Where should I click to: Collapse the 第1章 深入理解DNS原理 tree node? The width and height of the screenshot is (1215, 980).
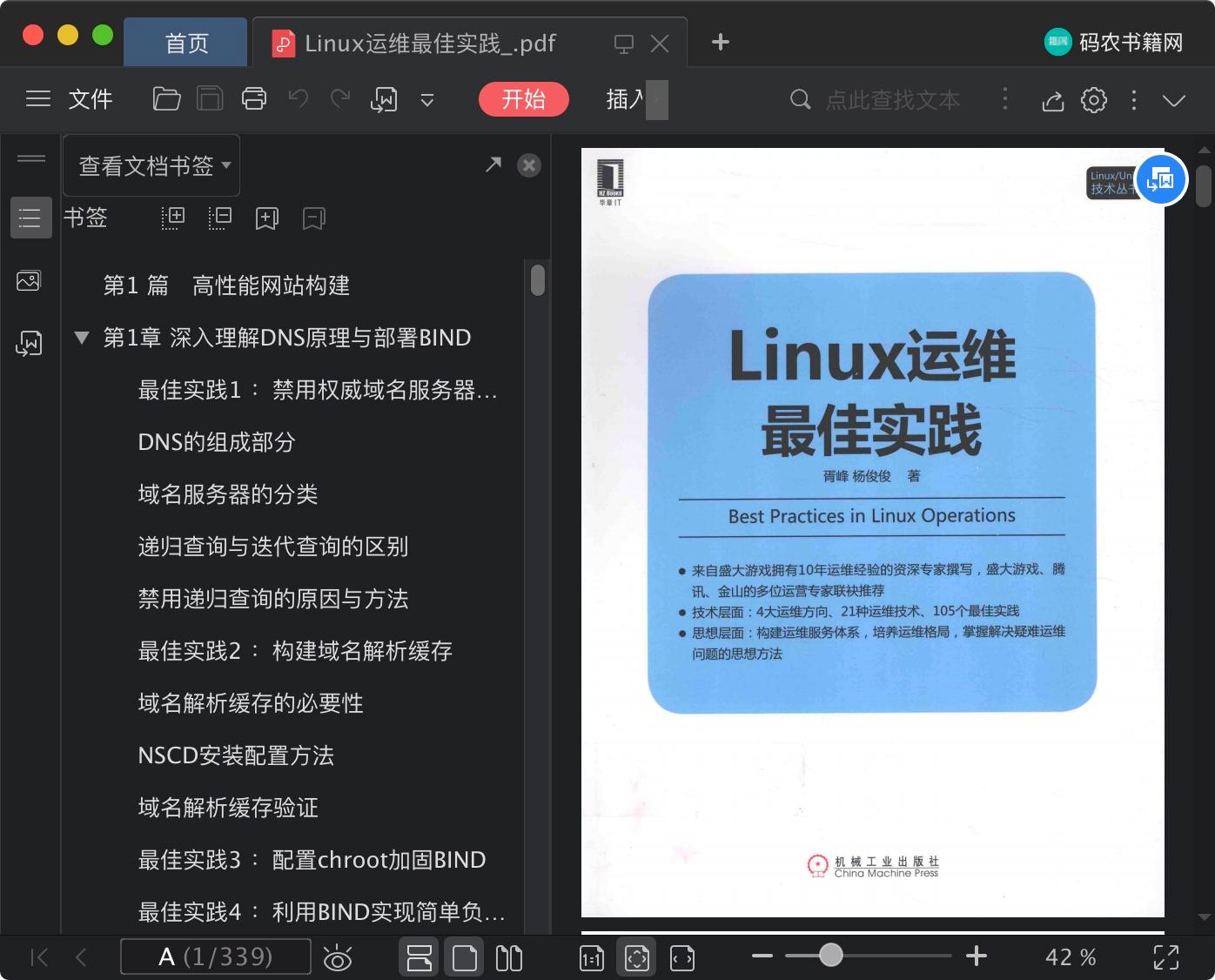pyautogui.click(x=82, y=338)
